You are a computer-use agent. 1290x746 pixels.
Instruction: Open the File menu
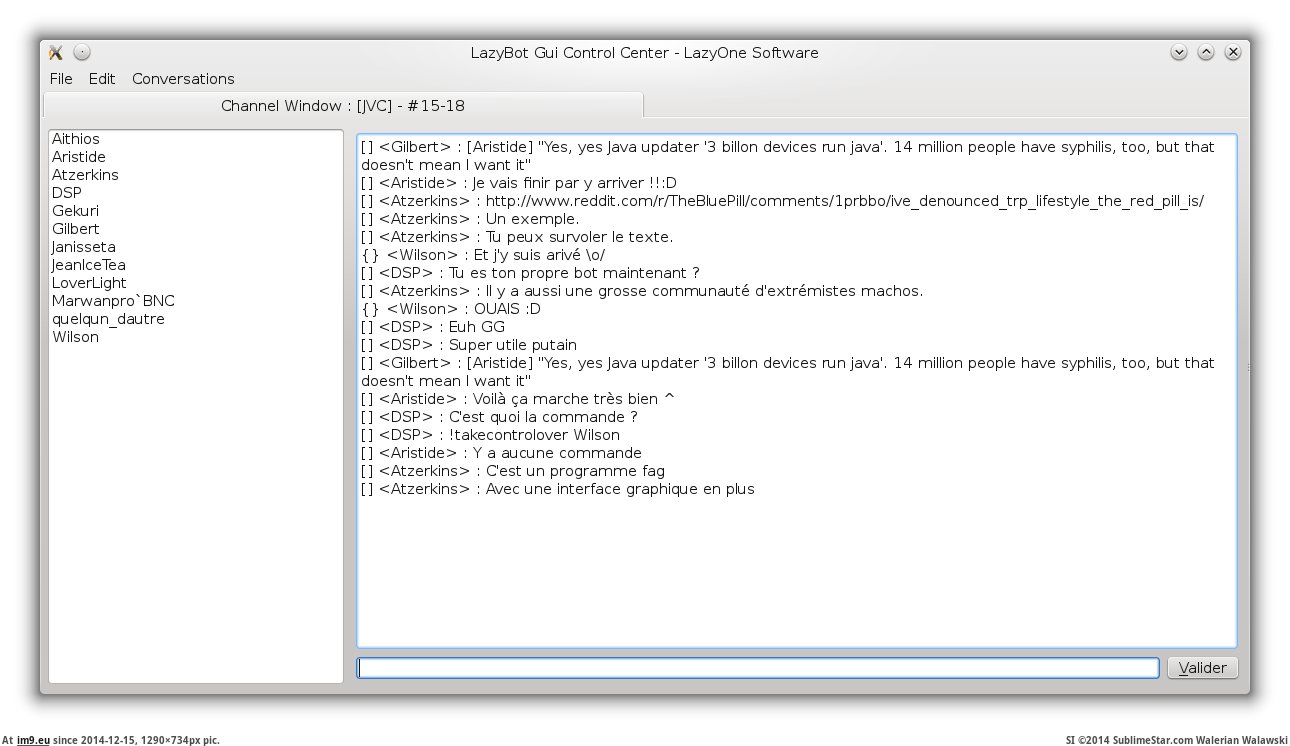pyautogui.click(x=61, y=79)
